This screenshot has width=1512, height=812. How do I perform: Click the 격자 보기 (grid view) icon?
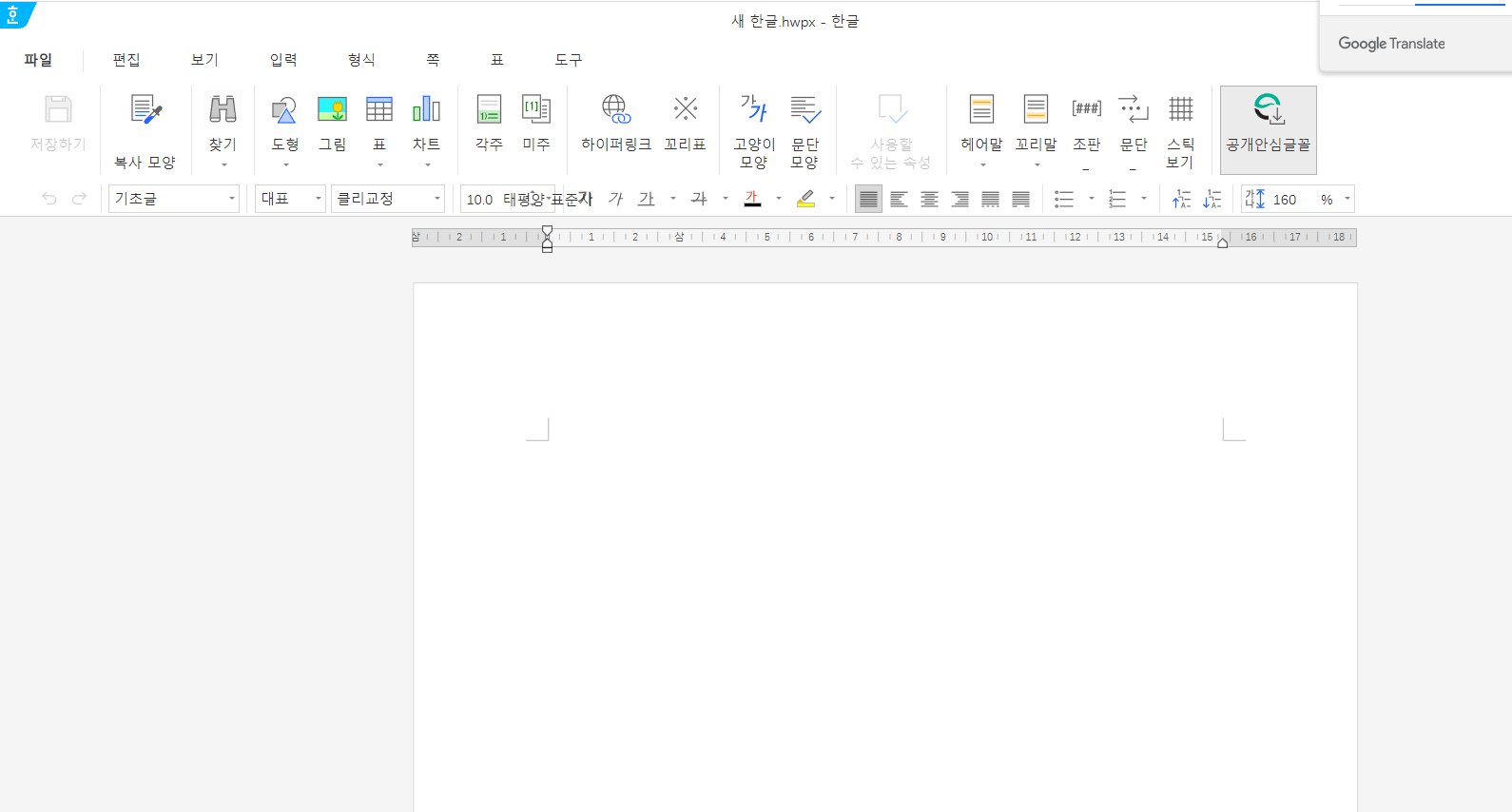pos(1180,110)
